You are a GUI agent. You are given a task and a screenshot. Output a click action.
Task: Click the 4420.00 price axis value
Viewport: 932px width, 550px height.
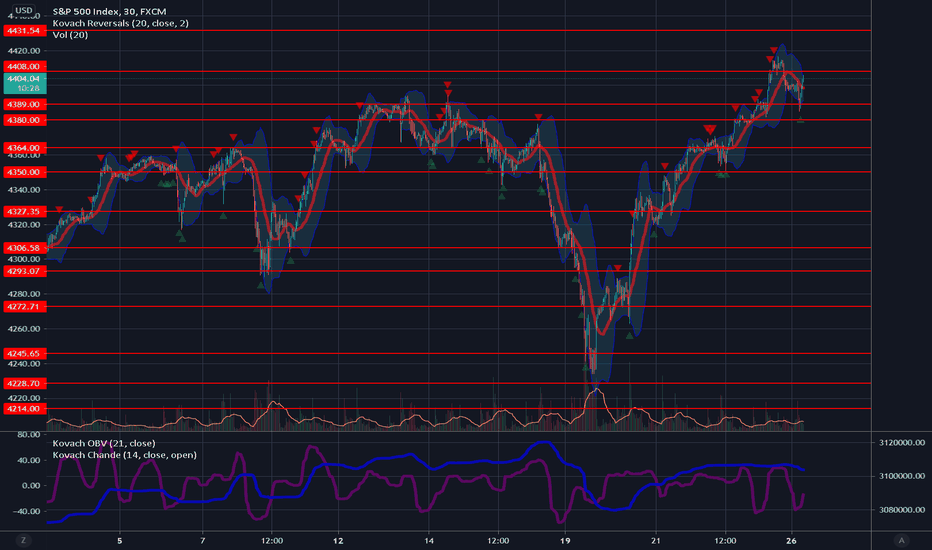point(24,51)
